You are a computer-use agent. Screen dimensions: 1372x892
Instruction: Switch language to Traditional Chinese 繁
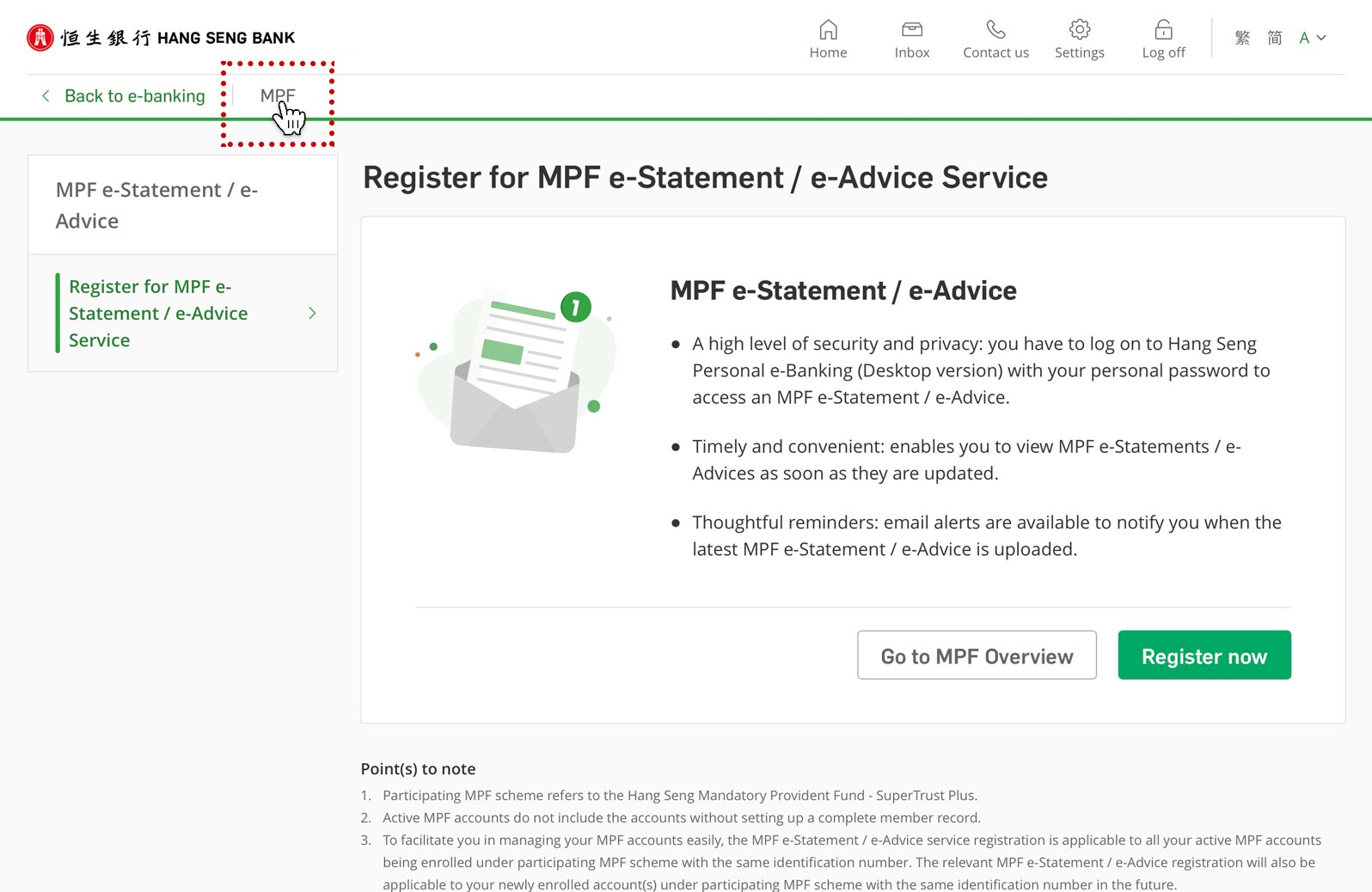1242,38
